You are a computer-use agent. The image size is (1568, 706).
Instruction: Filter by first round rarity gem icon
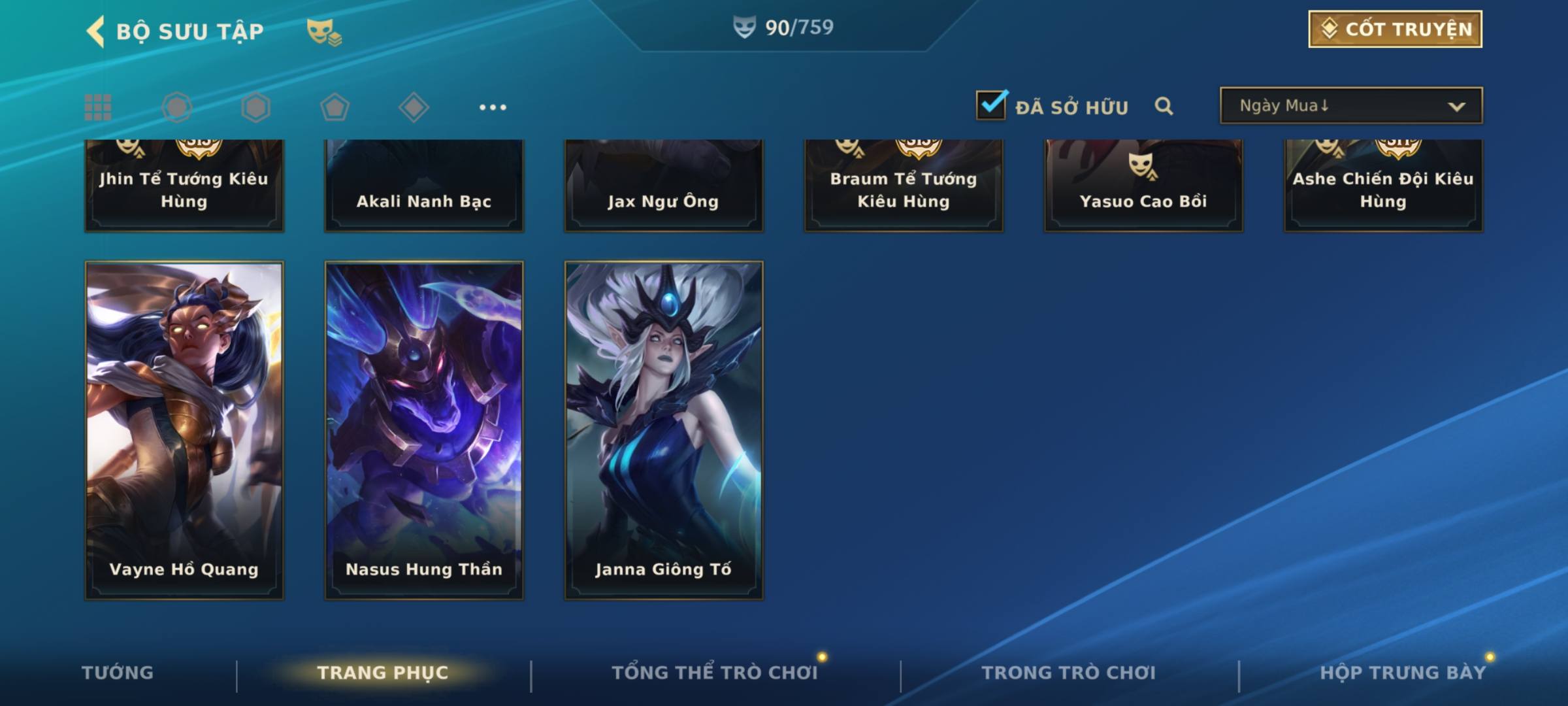pyautogui.click(x=177, y=107)
